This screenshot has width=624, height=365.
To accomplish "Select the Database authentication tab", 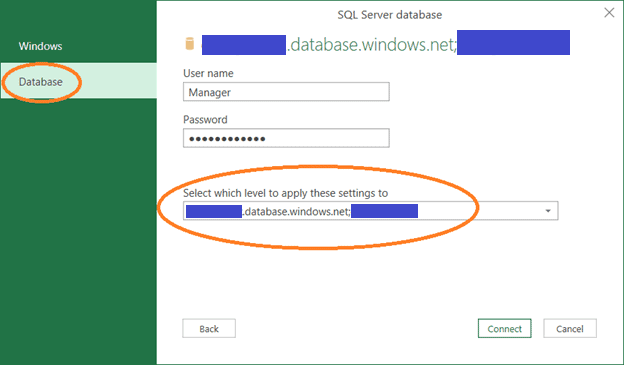I will (78, 81).
